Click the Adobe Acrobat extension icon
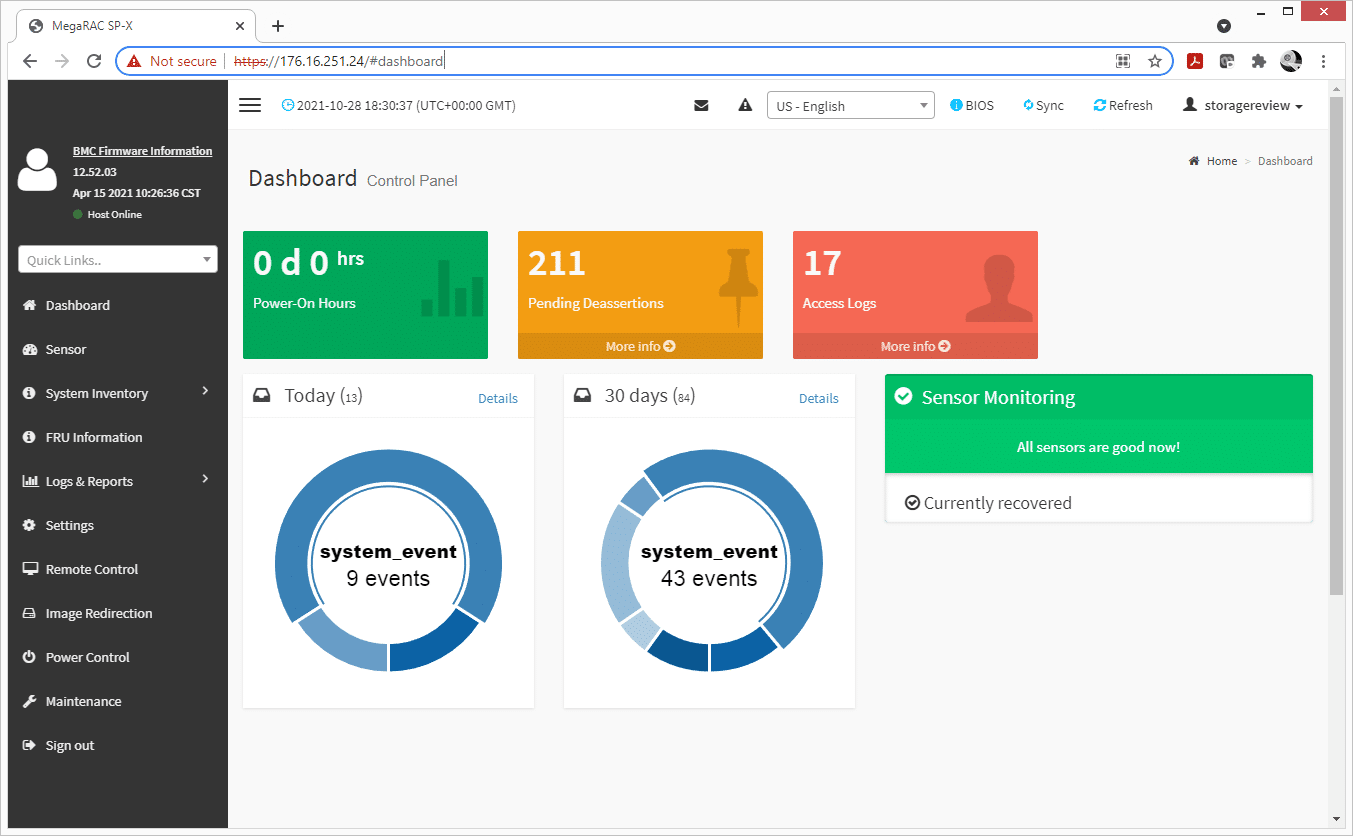The image size is (1353, 836). coord(1195,61)
